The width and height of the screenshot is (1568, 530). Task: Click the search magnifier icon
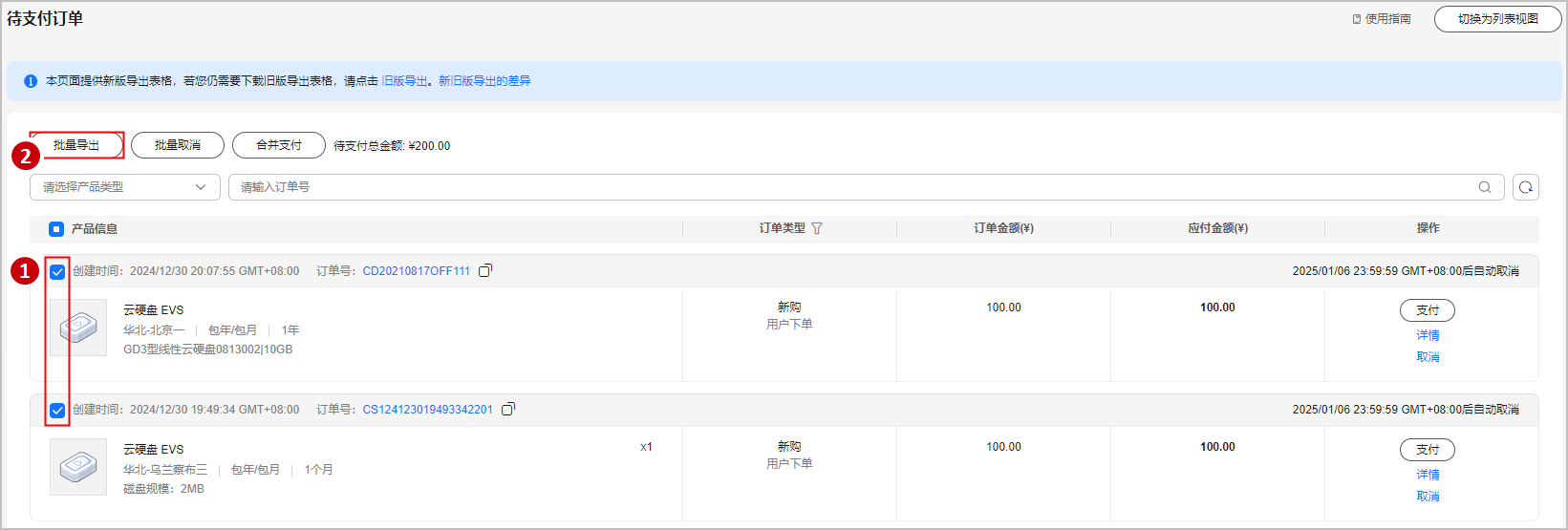click(1485, 187)
